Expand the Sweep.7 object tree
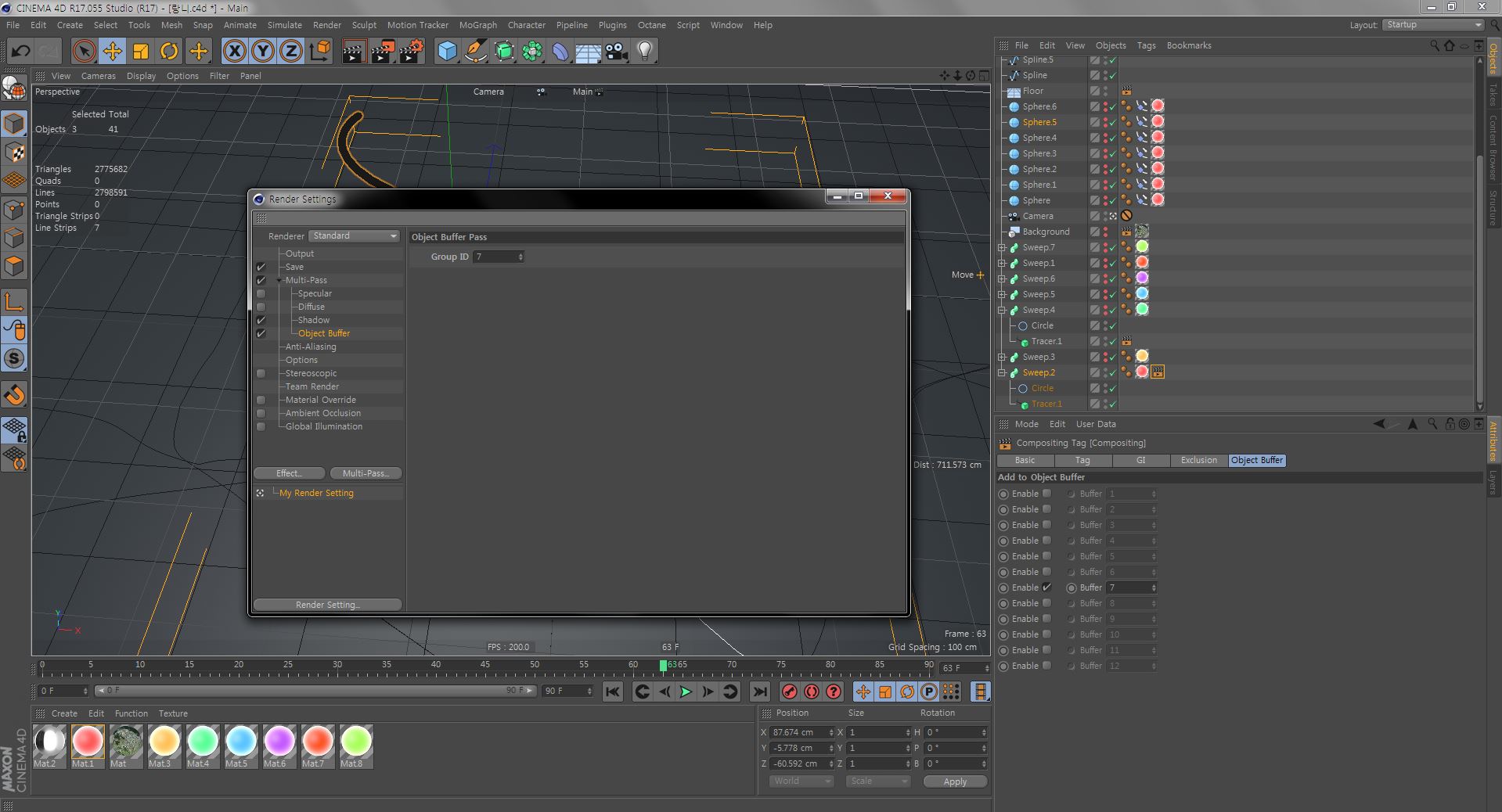Viewport: 1502px width, 812px height. 1002,247
